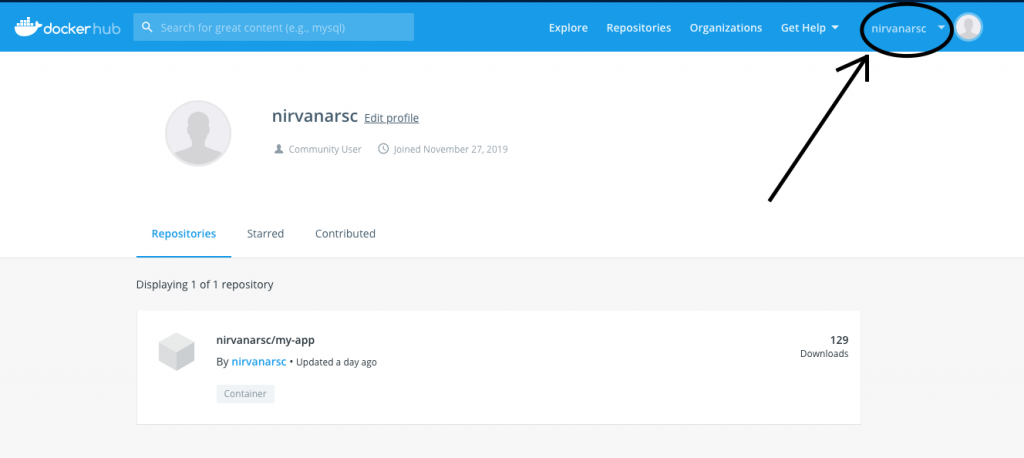Click the user avatar in top bar
Screen dimensions: 1024x458
[967, 28]
